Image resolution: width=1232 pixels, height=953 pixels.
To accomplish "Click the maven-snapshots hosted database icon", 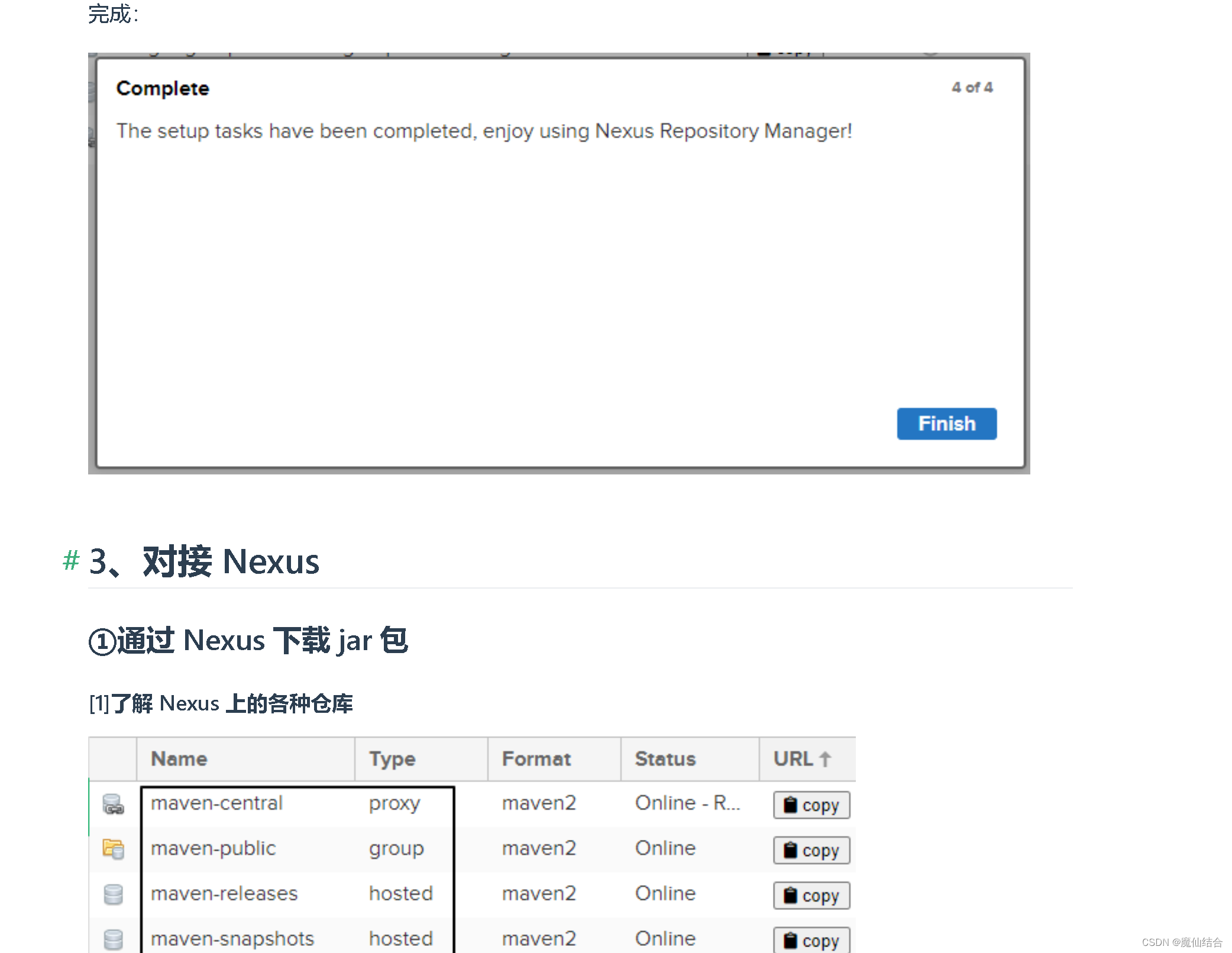I will 113,939.
